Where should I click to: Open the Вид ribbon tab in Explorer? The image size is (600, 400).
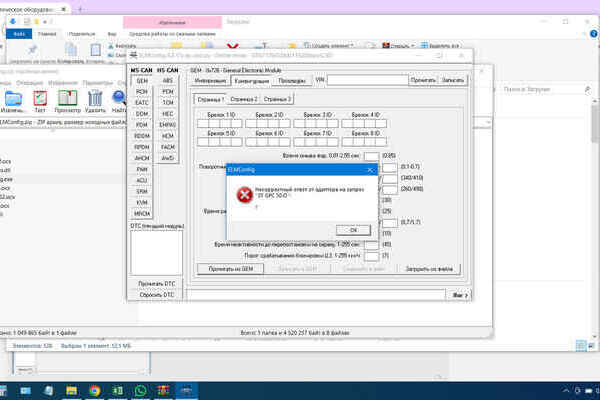pyautogui.click(x=112, y=34)
